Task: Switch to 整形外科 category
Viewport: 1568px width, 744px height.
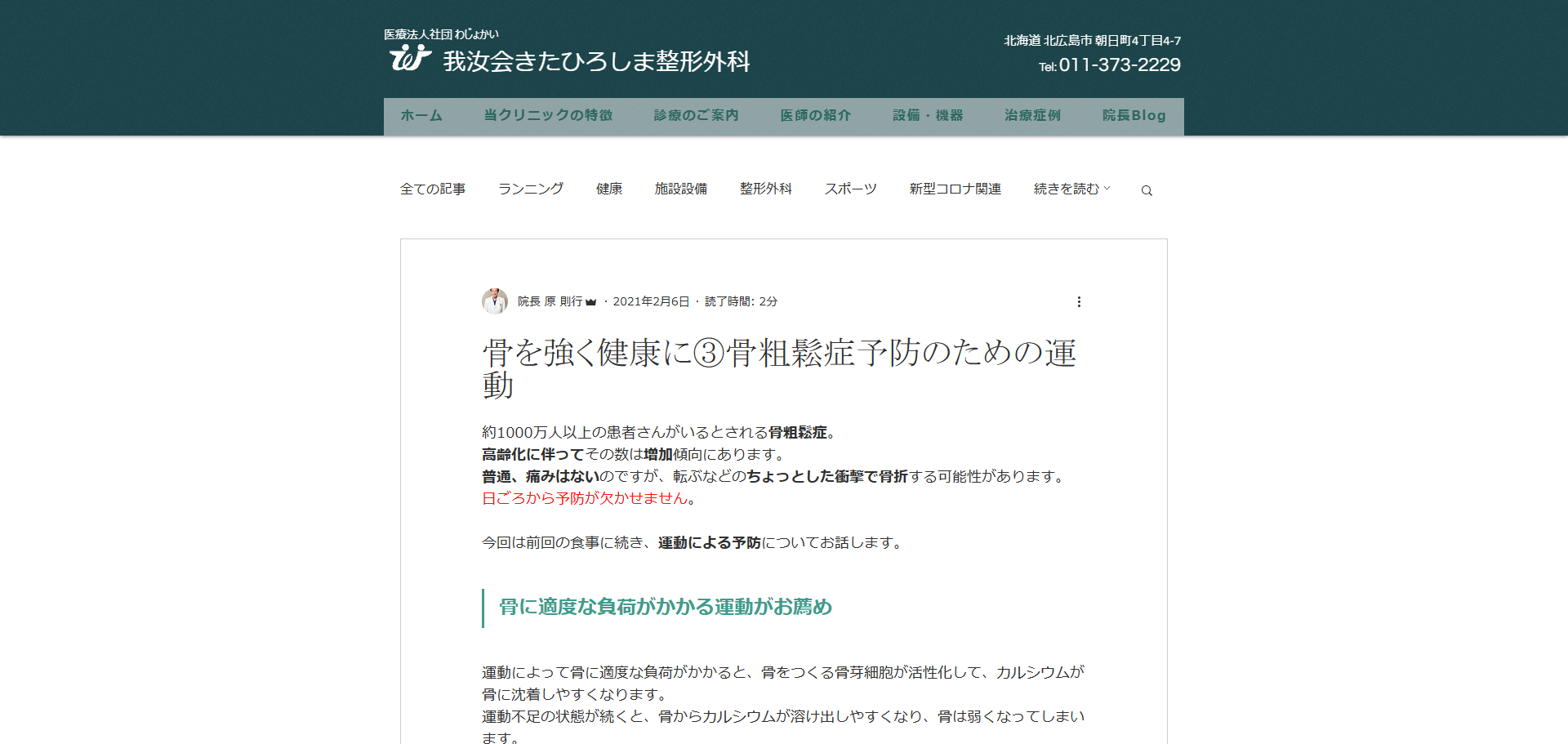Action: point(765,189)
